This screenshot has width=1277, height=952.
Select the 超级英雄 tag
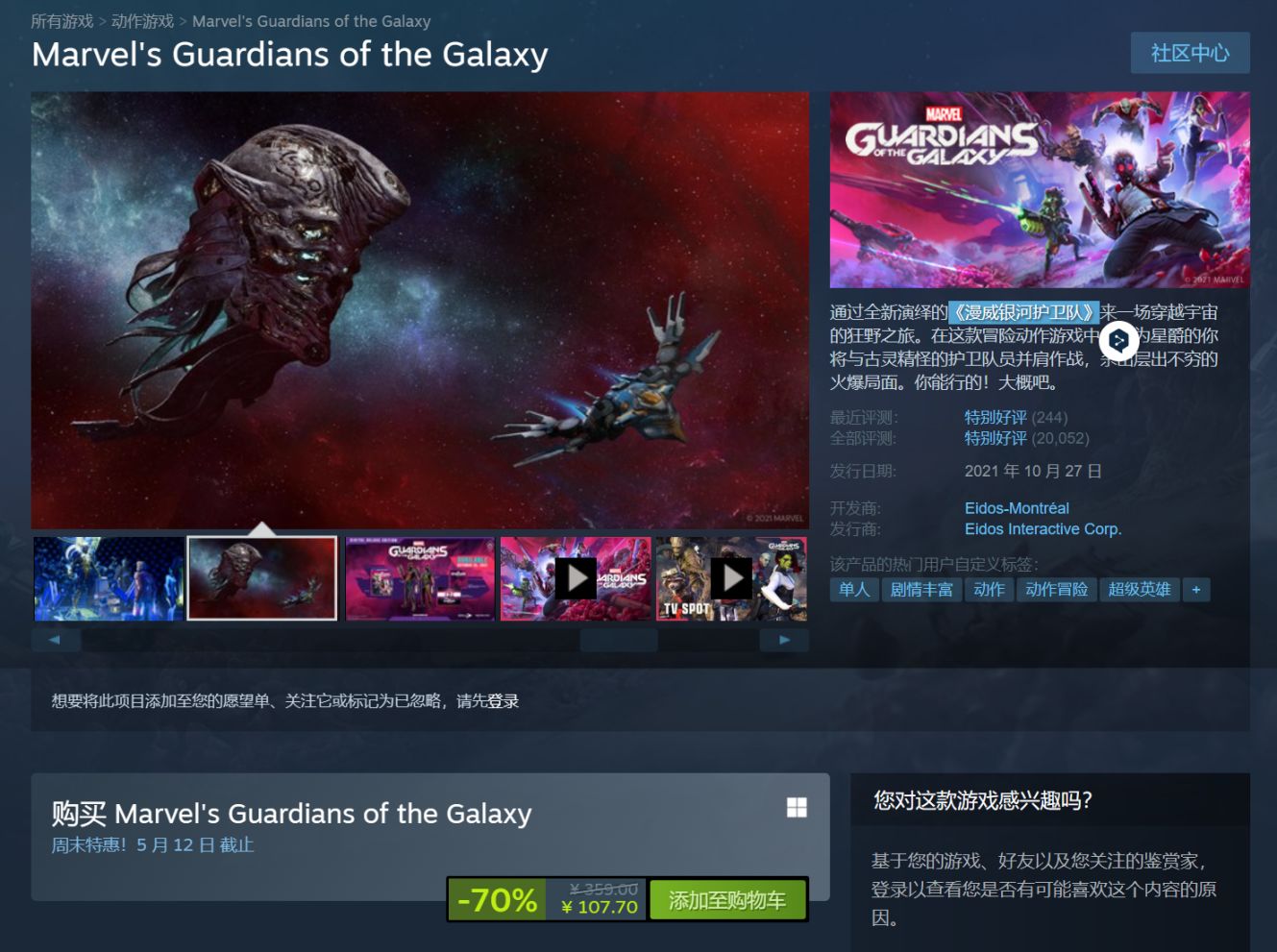[x=1140, y=590]
